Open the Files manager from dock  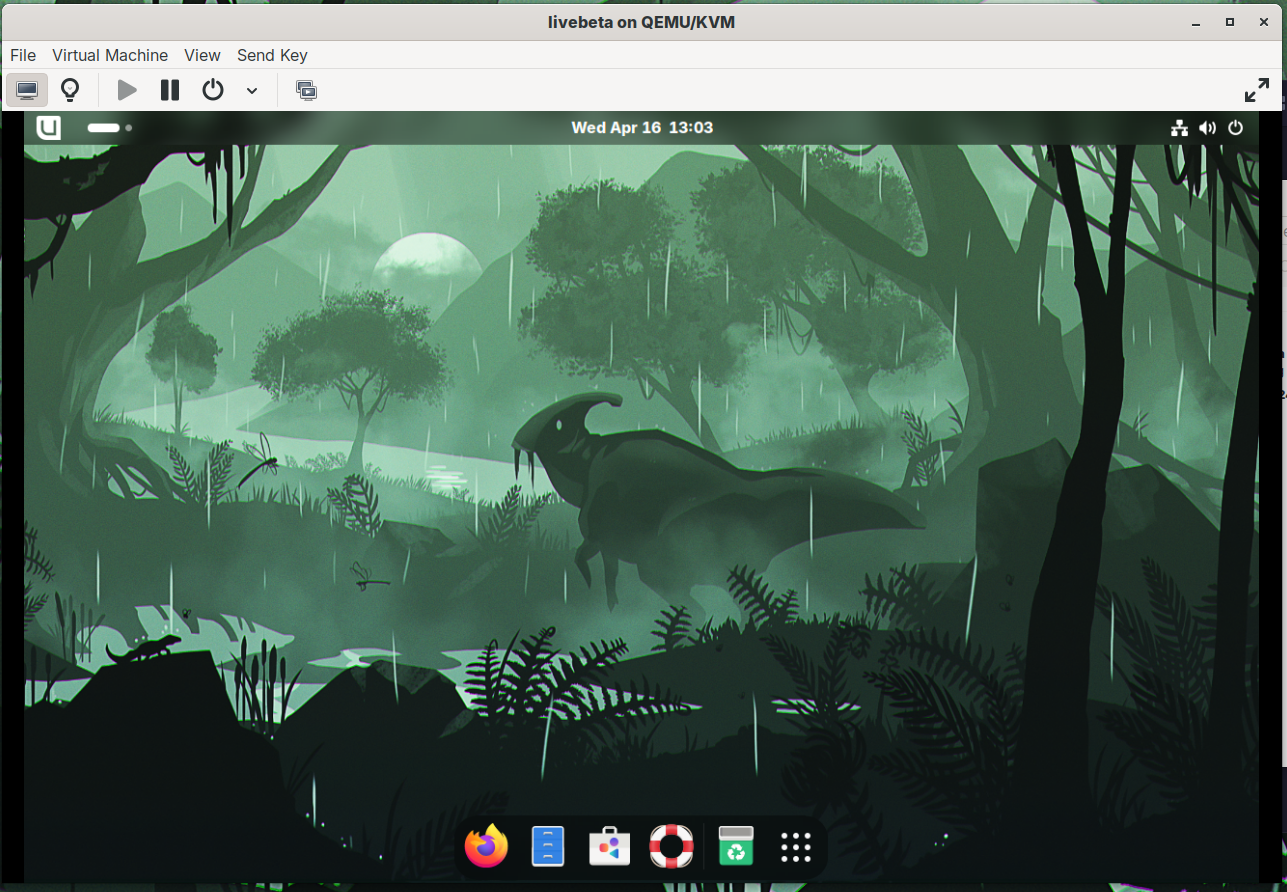tap(548, 847)
